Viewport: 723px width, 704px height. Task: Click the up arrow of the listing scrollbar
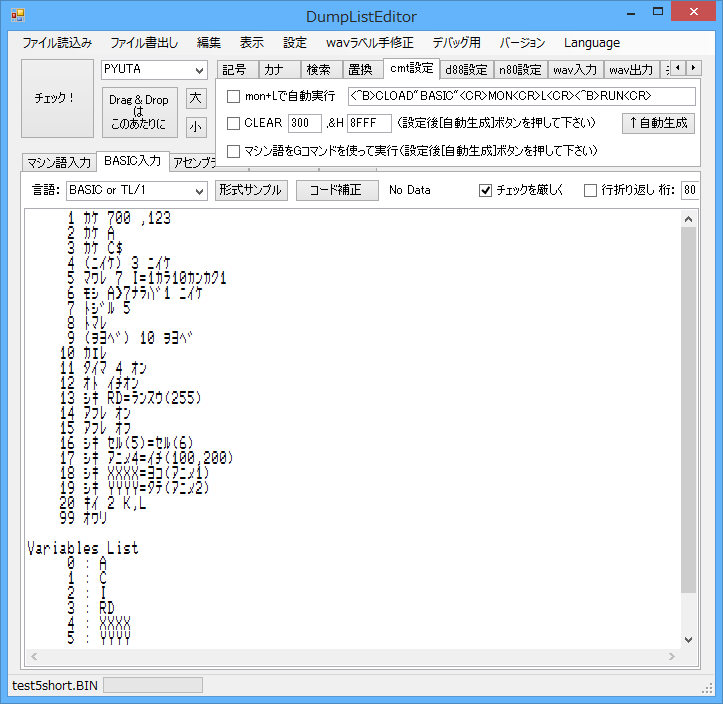[x=688, y=219]
